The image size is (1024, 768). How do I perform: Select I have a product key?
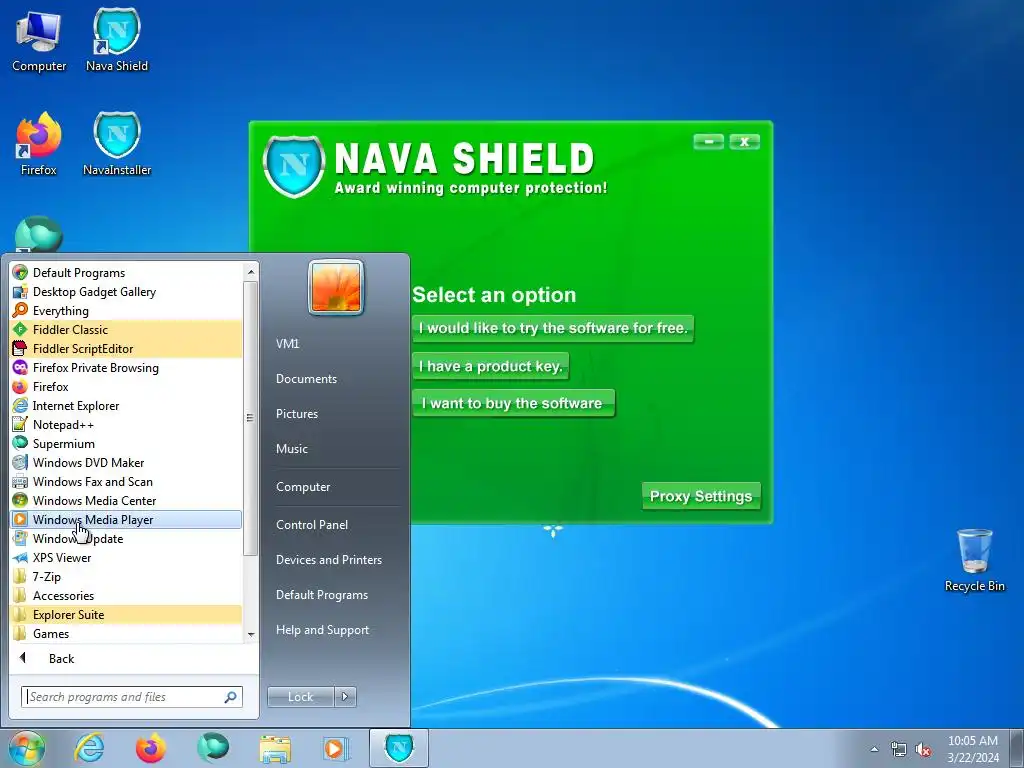(490, 366)
